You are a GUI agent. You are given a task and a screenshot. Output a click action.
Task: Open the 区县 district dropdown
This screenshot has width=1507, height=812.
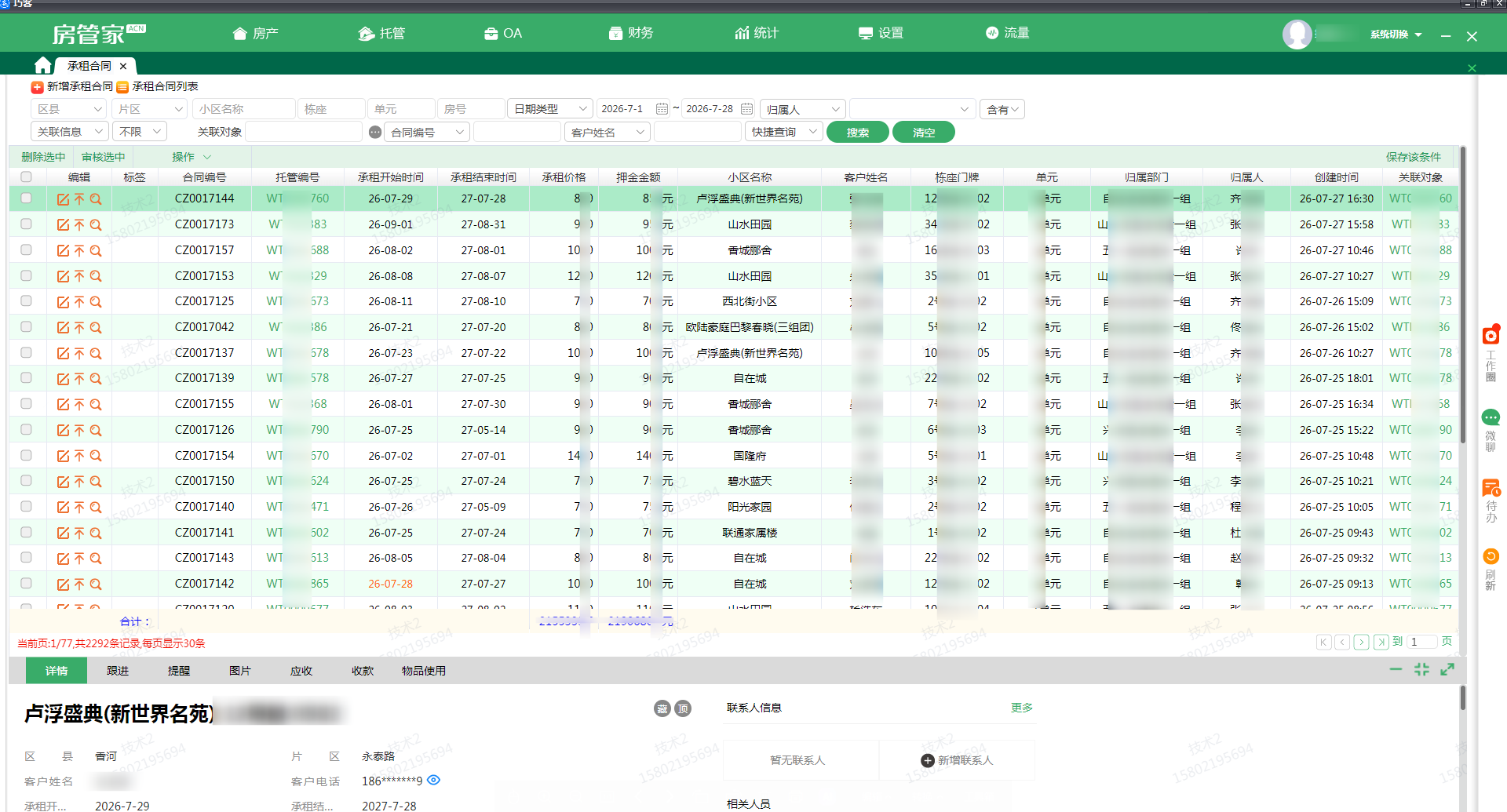pyautogui.click(x=68, y=109)
